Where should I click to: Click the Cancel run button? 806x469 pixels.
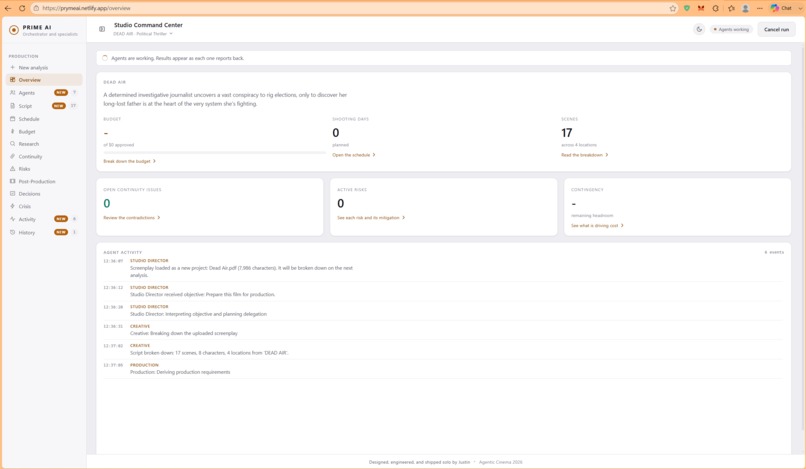776,29
